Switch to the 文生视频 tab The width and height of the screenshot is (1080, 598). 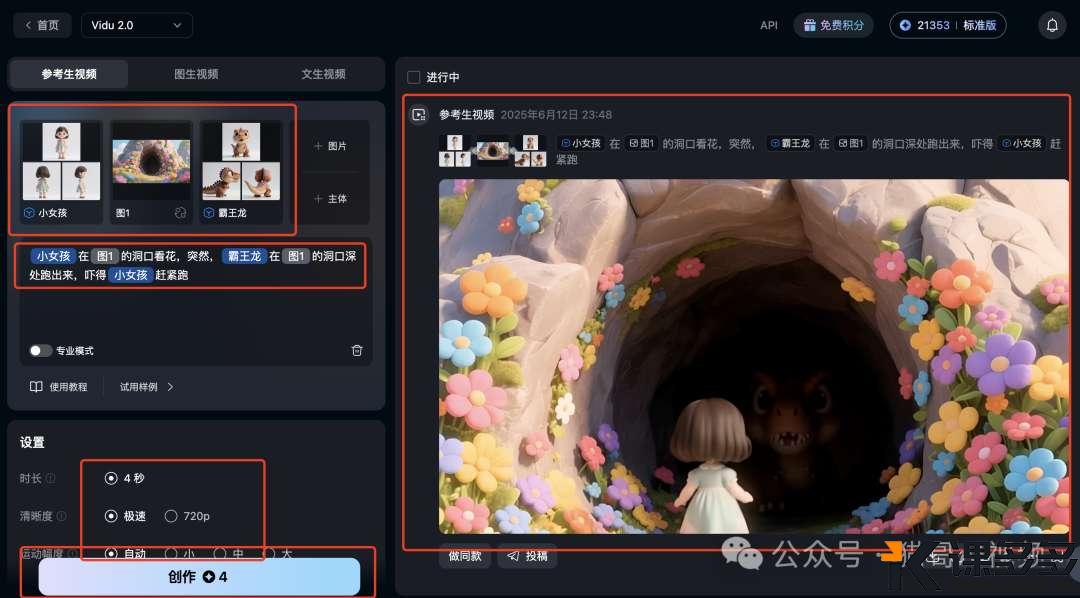[x=323, y=74]
